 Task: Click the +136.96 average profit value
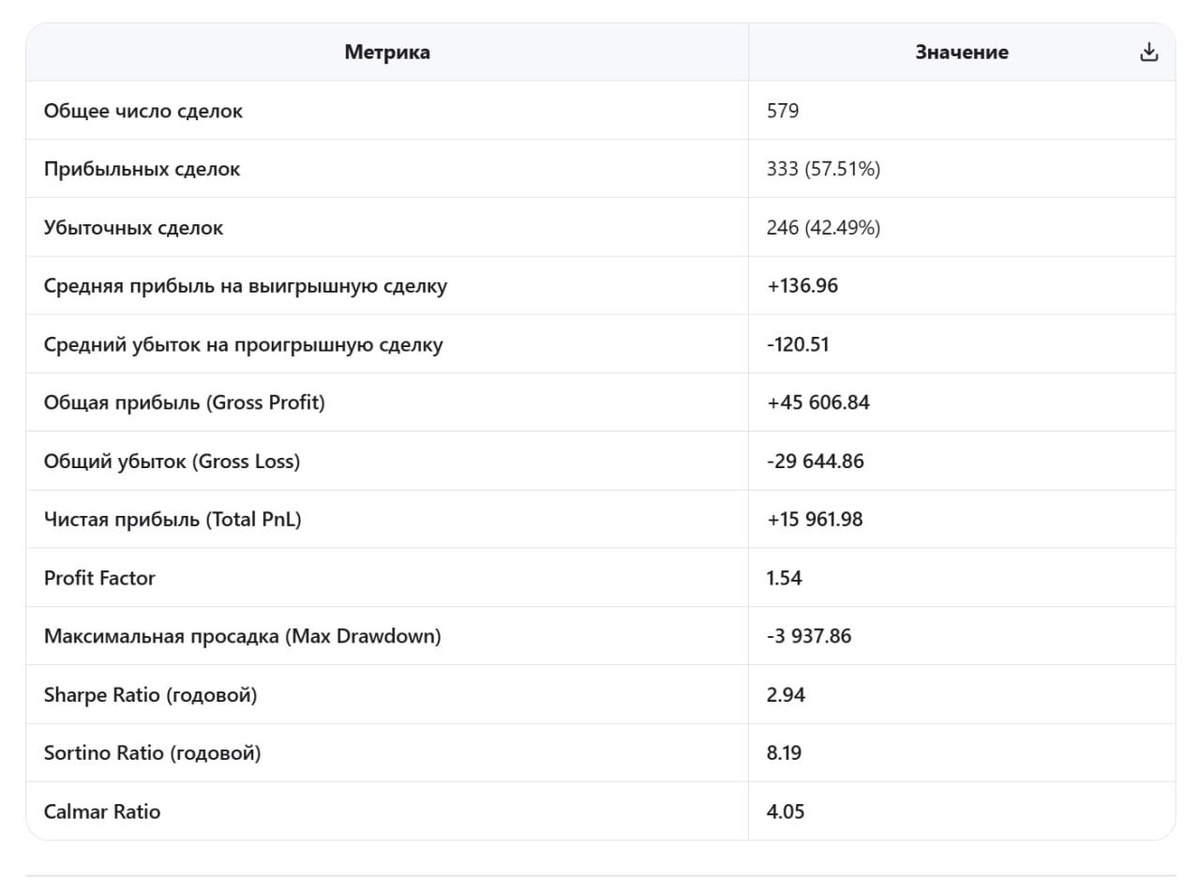coord(802,286)
